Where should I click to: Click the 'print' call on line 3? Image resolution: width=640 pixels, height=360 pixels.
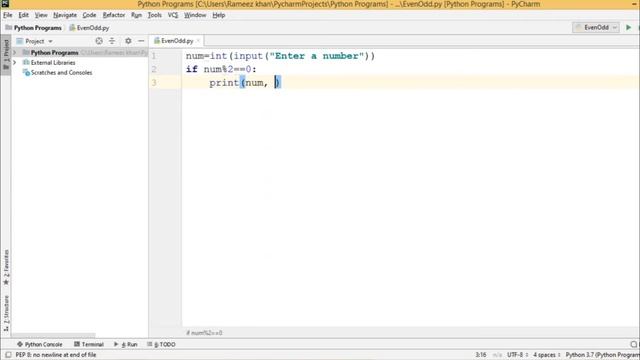pos(224,83)
